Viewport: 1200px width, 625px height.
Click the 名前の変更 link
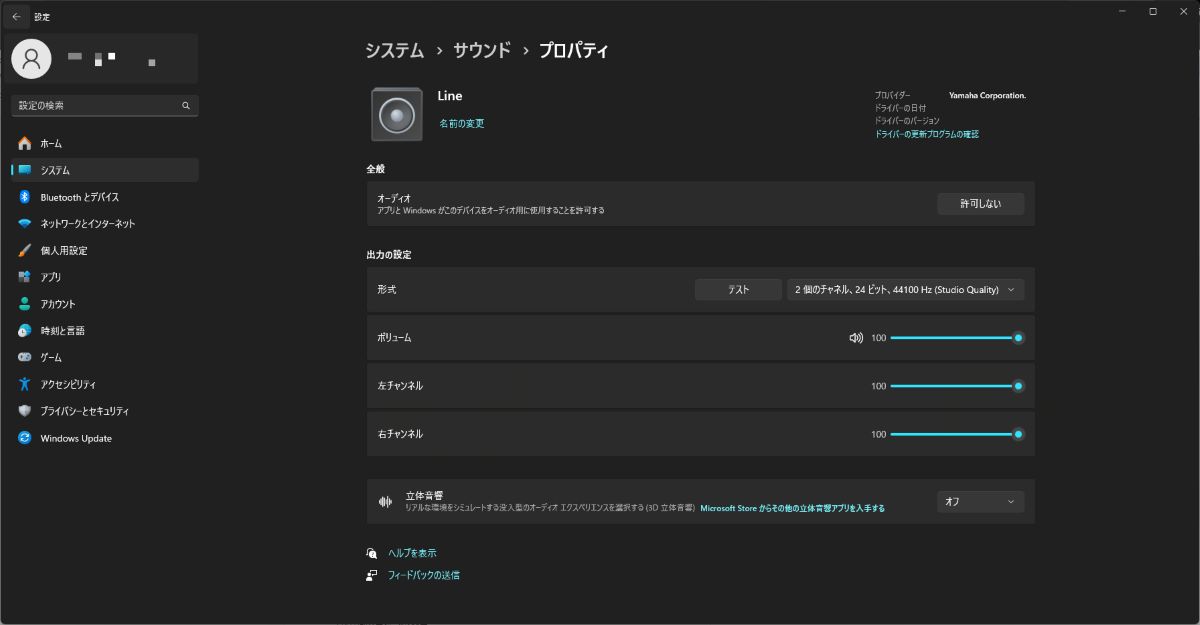pos(461,124)
